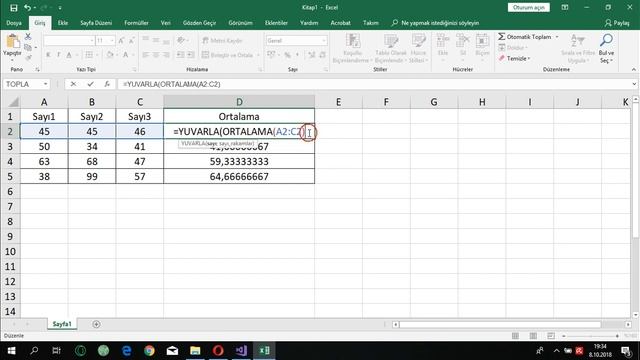Click the Windows Start button
This screenshot has width=640, height=360.
(x=11, y=351)
